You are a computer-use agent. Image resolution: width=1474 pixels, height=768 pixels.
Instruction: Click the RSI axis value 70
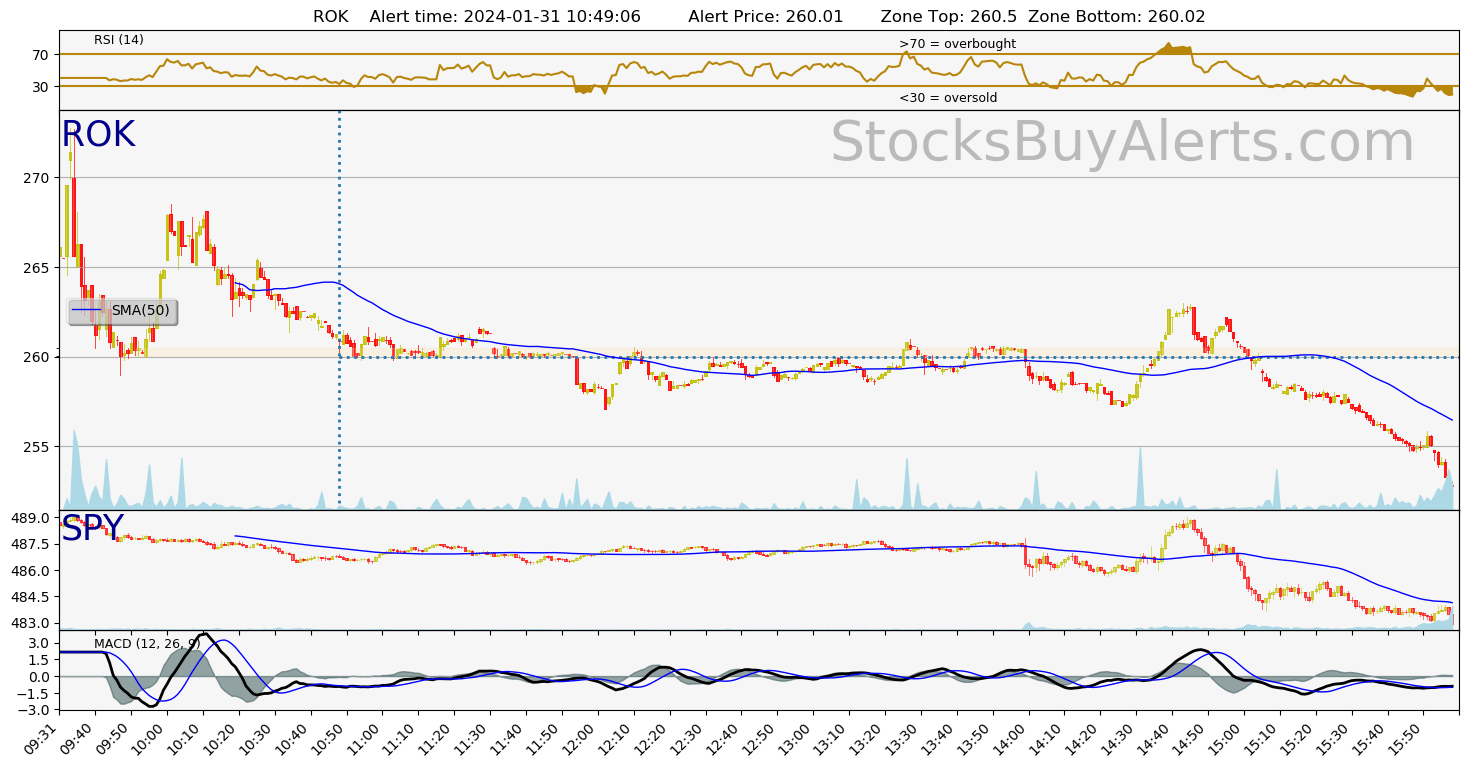[40, 54]
